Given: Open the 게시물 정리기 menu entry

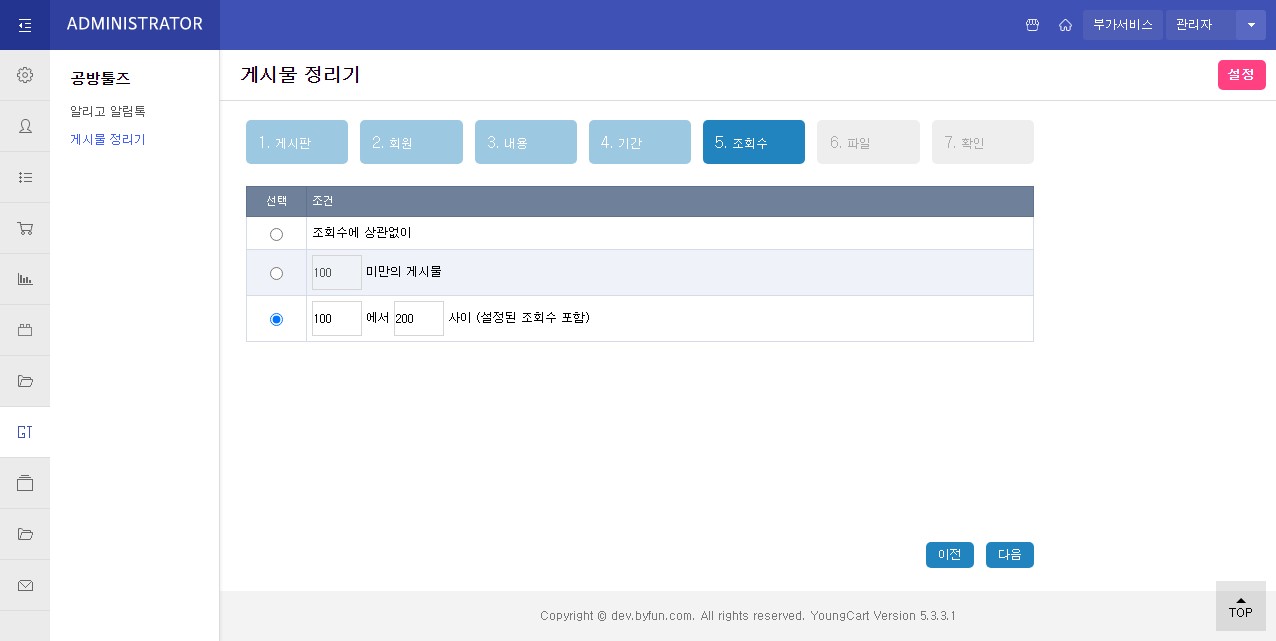Looking at the screenshot, I should [107, 139].
